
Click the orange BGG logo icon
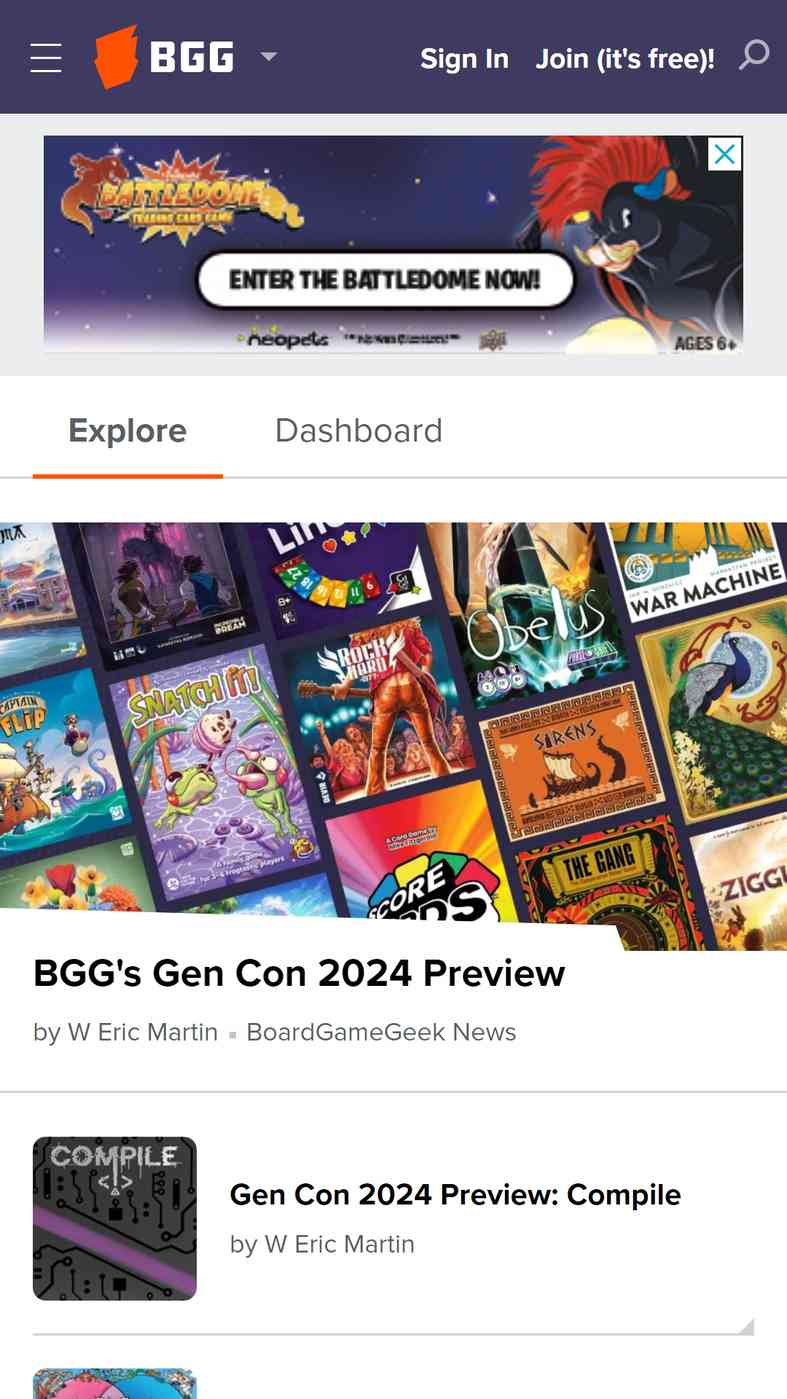[x=115, y=57]
